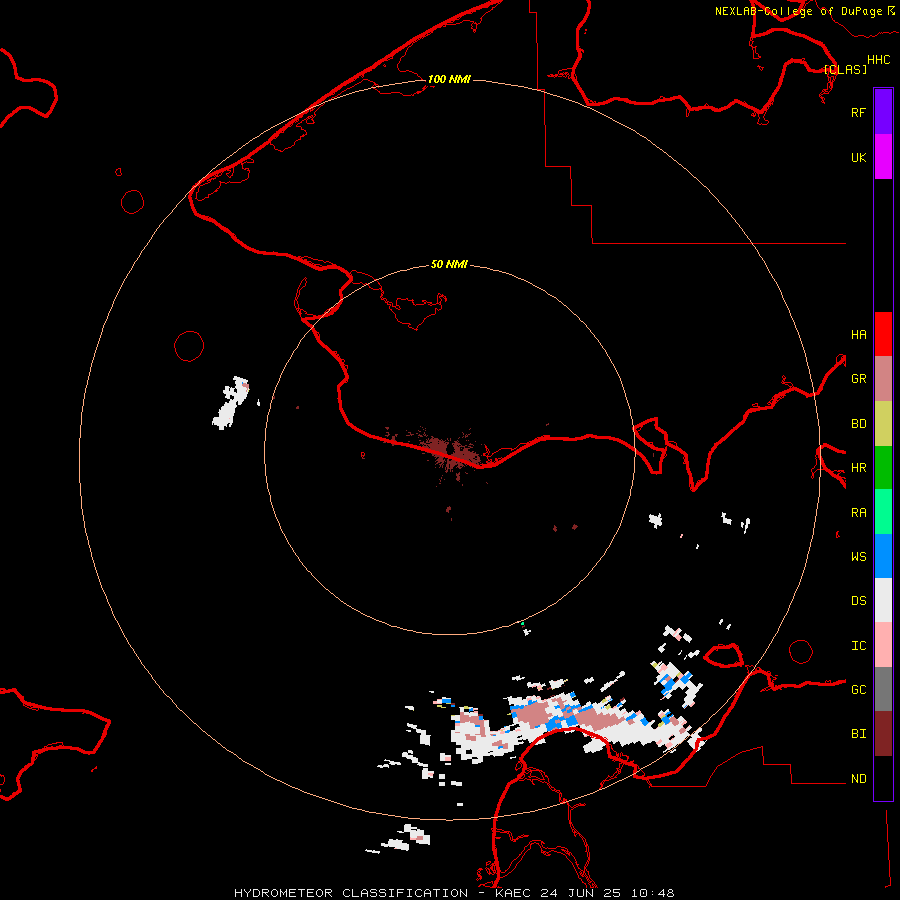This screenshot has height=900, width=900.
Task: Click the DS legend label
Action: 858,601
